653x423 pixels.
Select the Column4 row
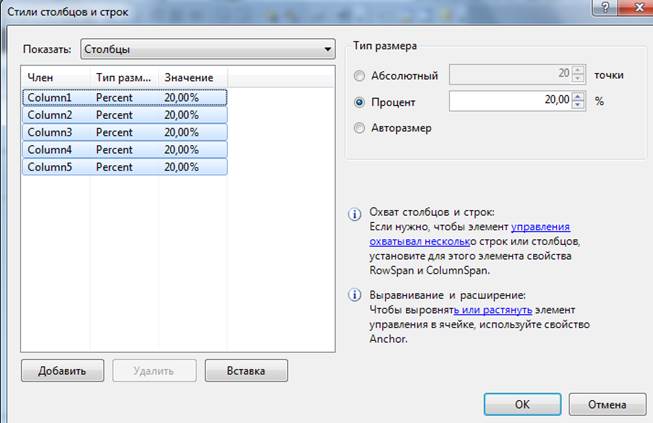coord(125,149)
